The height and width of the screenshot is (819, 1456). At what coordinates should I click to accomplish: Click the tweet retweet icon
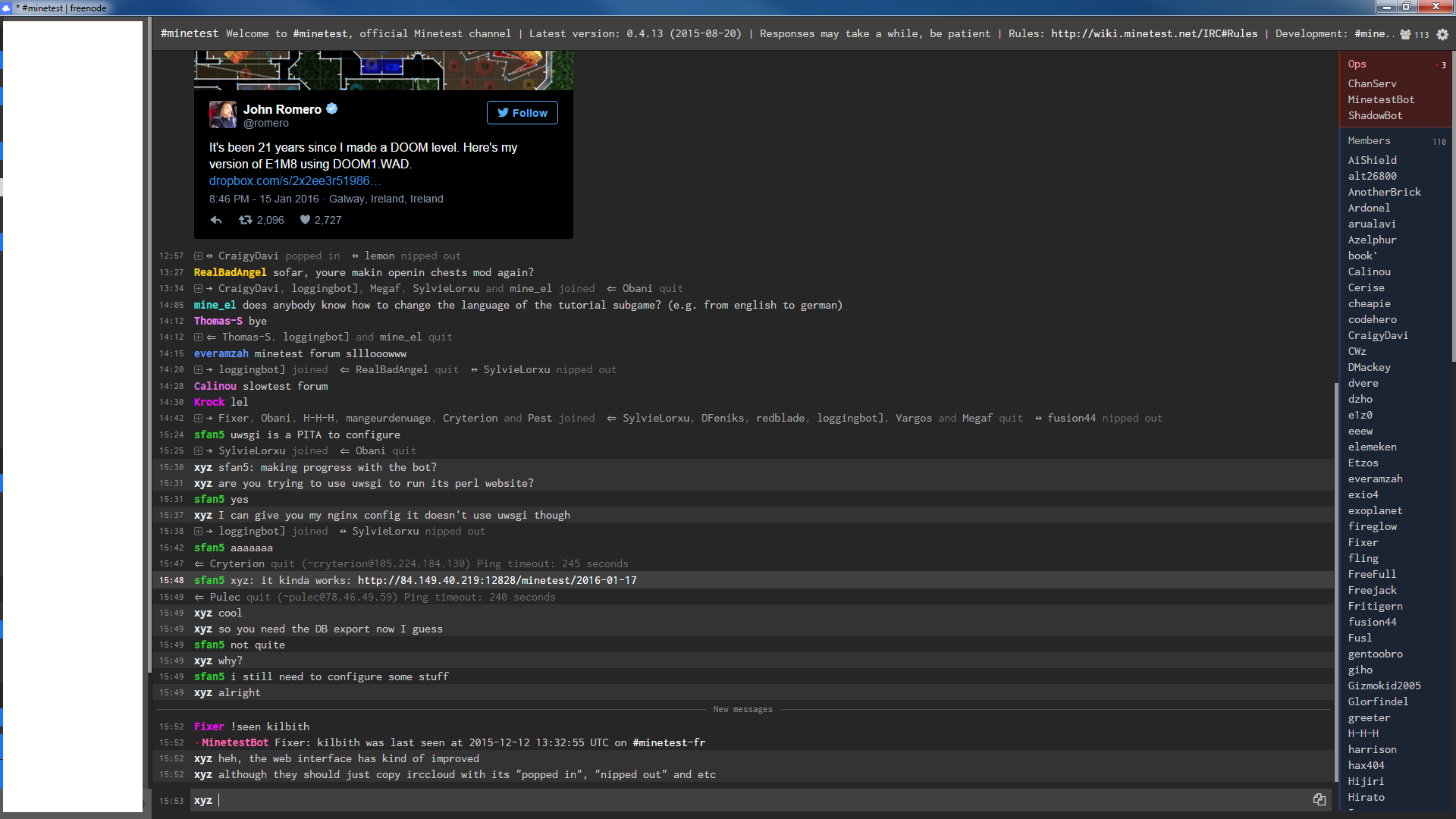click(246, 220)
